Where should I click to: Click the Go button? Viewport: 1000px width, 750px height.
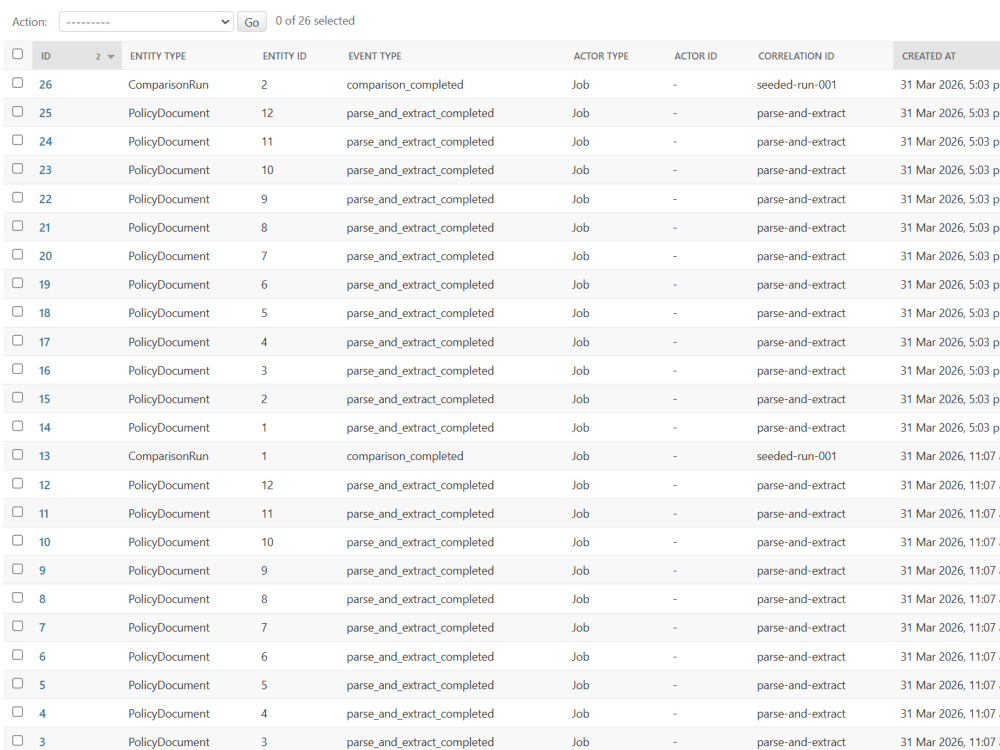click(x=251, y=22)
